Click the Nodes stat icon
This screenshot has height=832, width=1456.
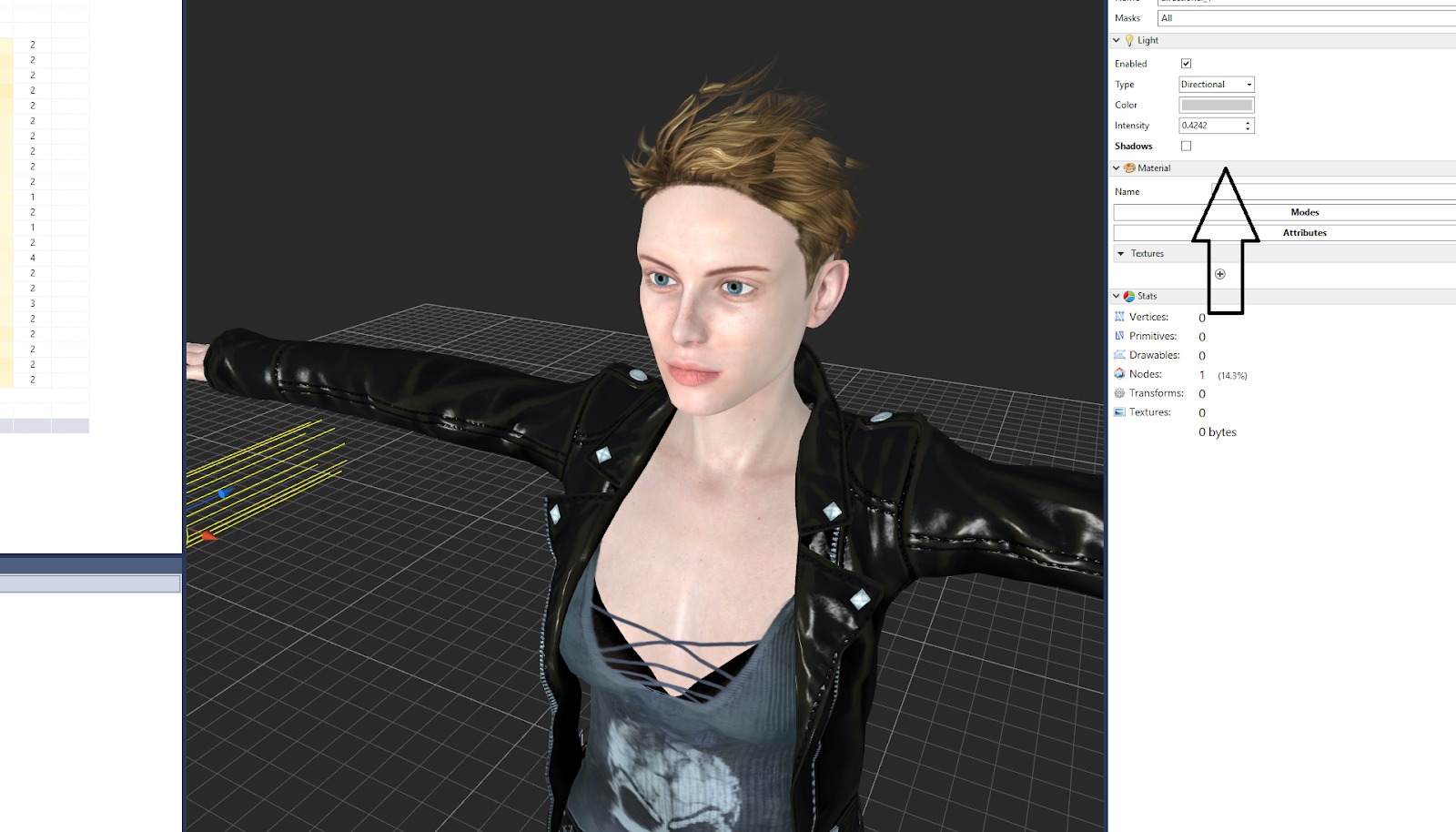(x=1119, y=374)
